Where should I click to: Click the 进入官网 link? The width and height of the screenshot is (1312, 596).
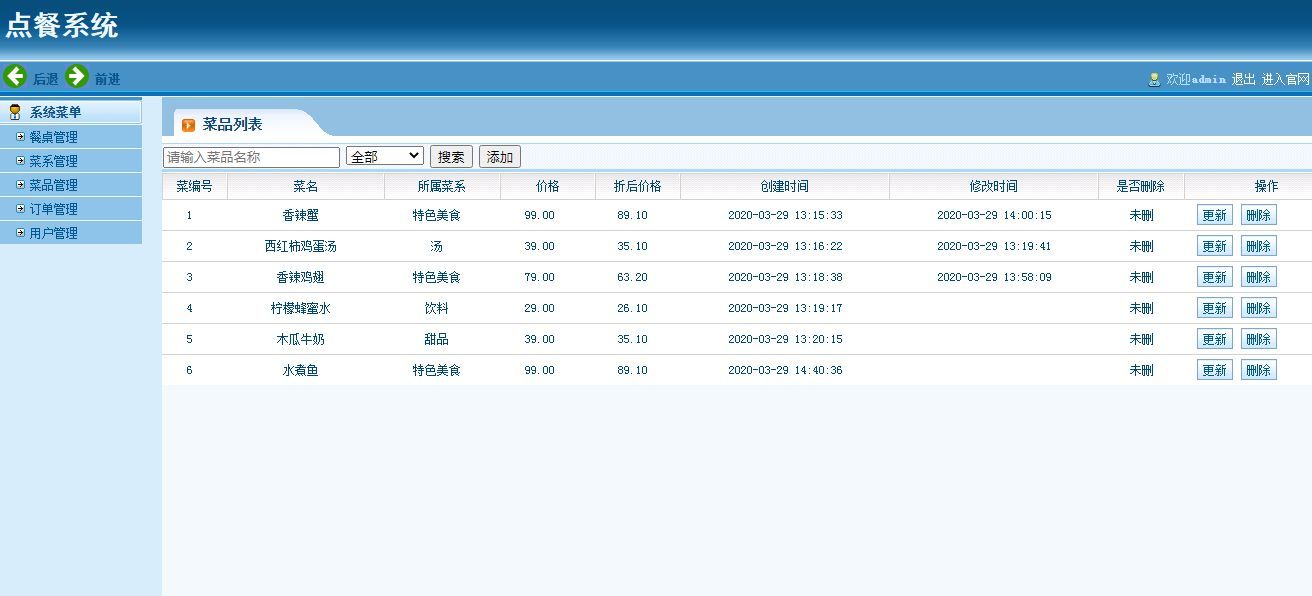[x=1285, y=79]
